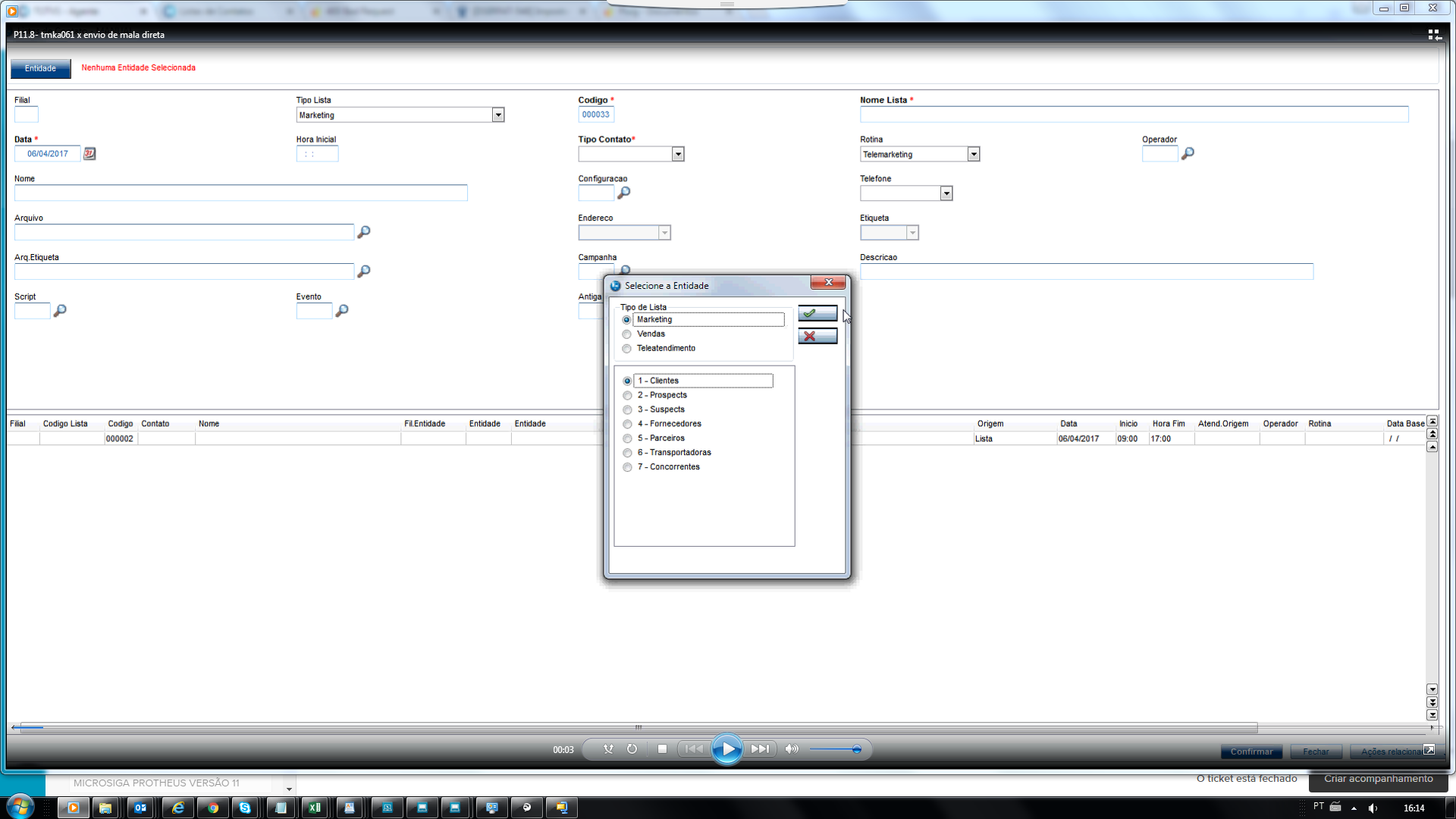Image resolution: width=1456 pixels, height=819 pixels.
Task: Click the red X cancel button
Action: (x=817, y=336)
